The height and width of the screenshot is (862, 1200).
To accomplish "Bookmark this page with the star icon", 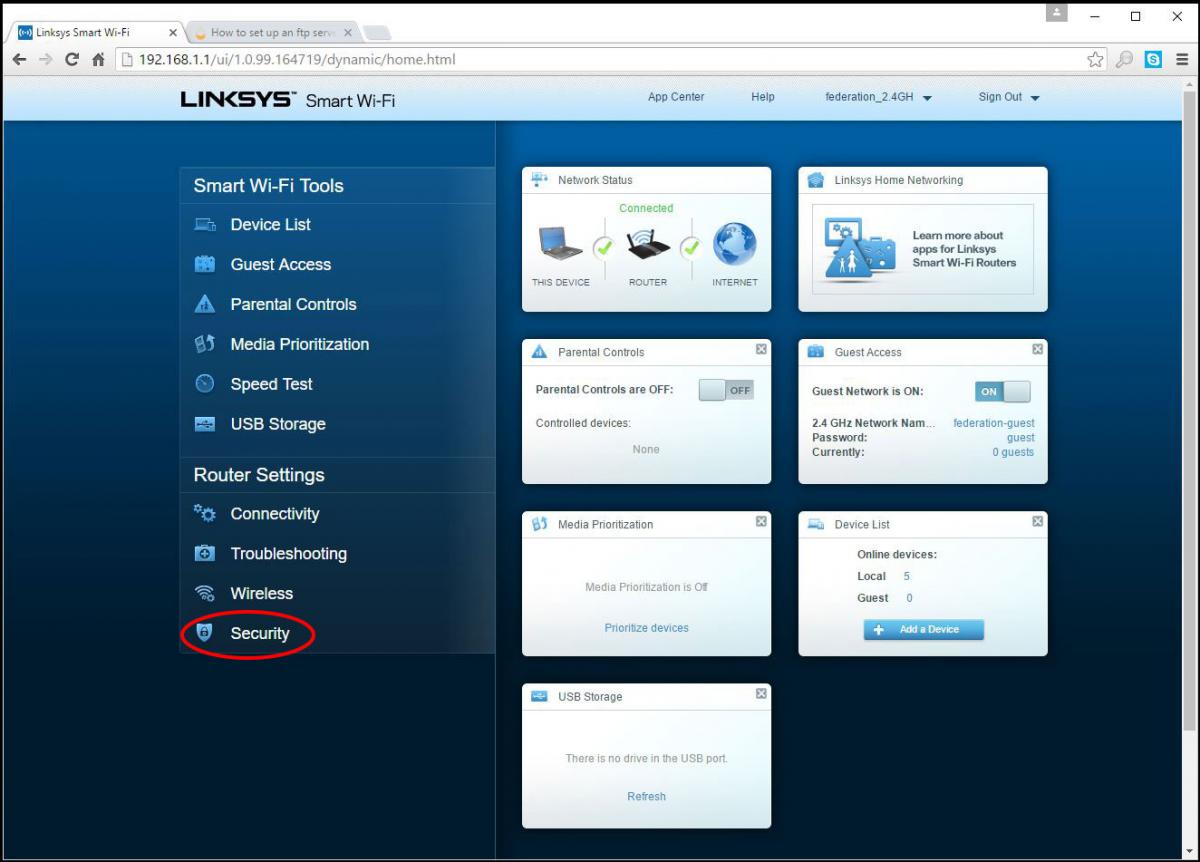I will pyautogui.click(x=1096, y=59).
